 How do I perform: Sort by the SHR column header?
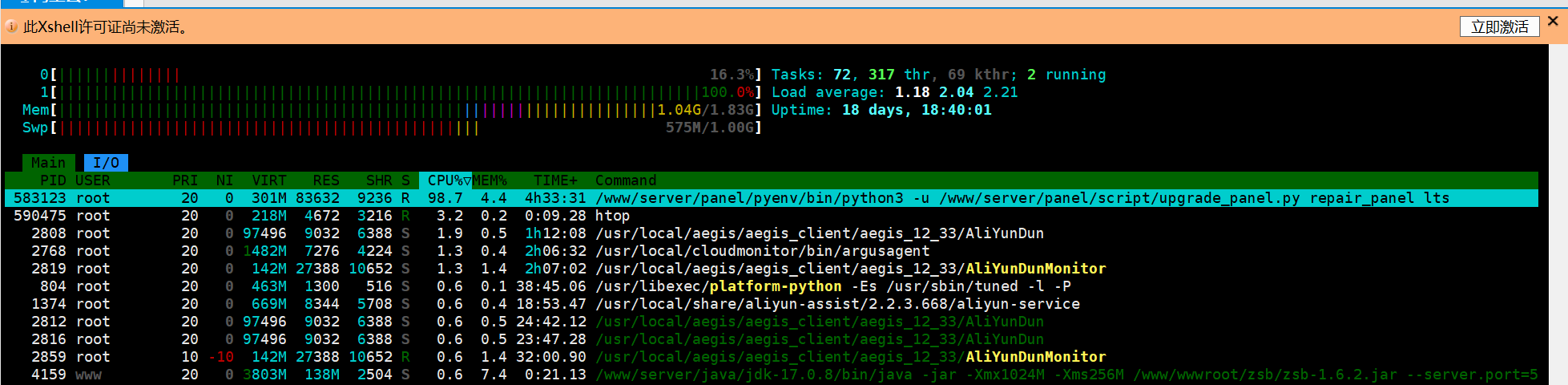click(x=379, y=180)
